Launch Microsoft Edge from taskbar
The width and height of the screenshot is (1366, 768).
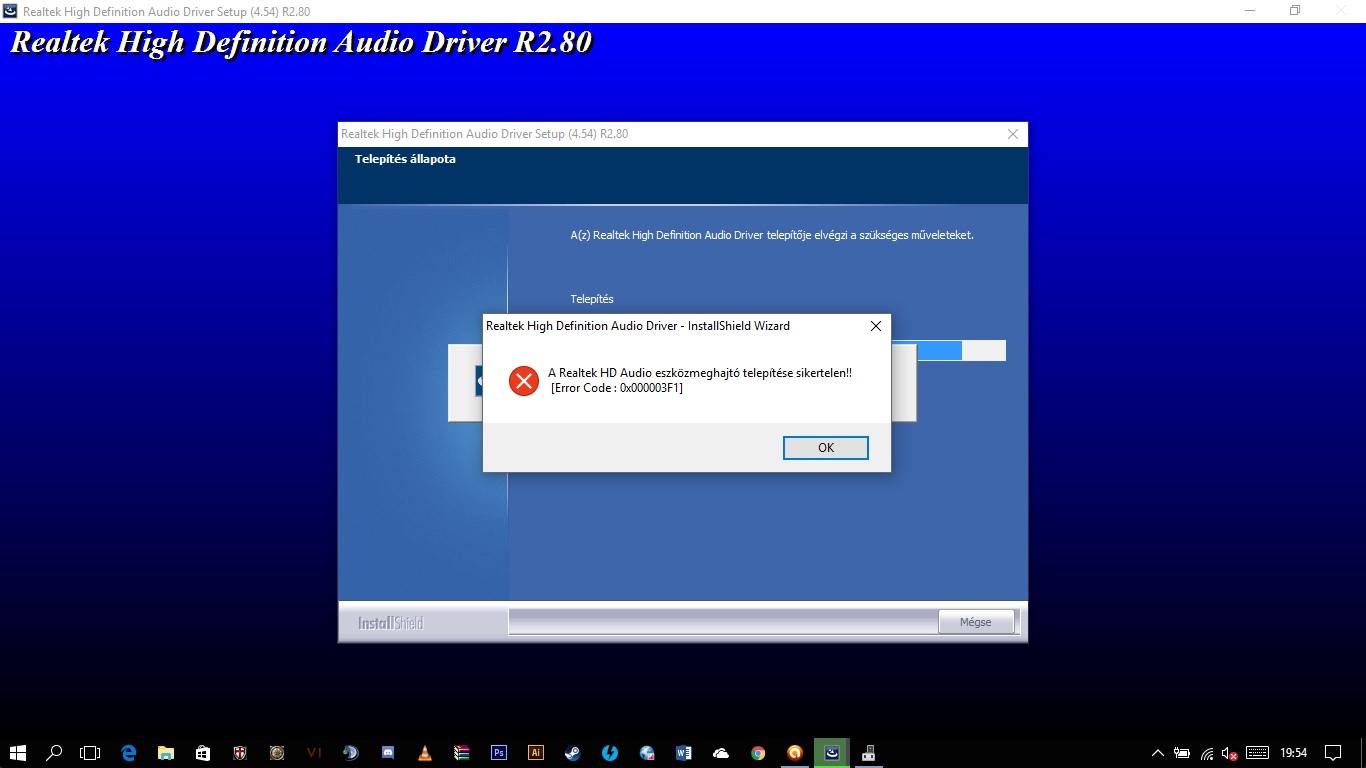click(x=128, y=753)
